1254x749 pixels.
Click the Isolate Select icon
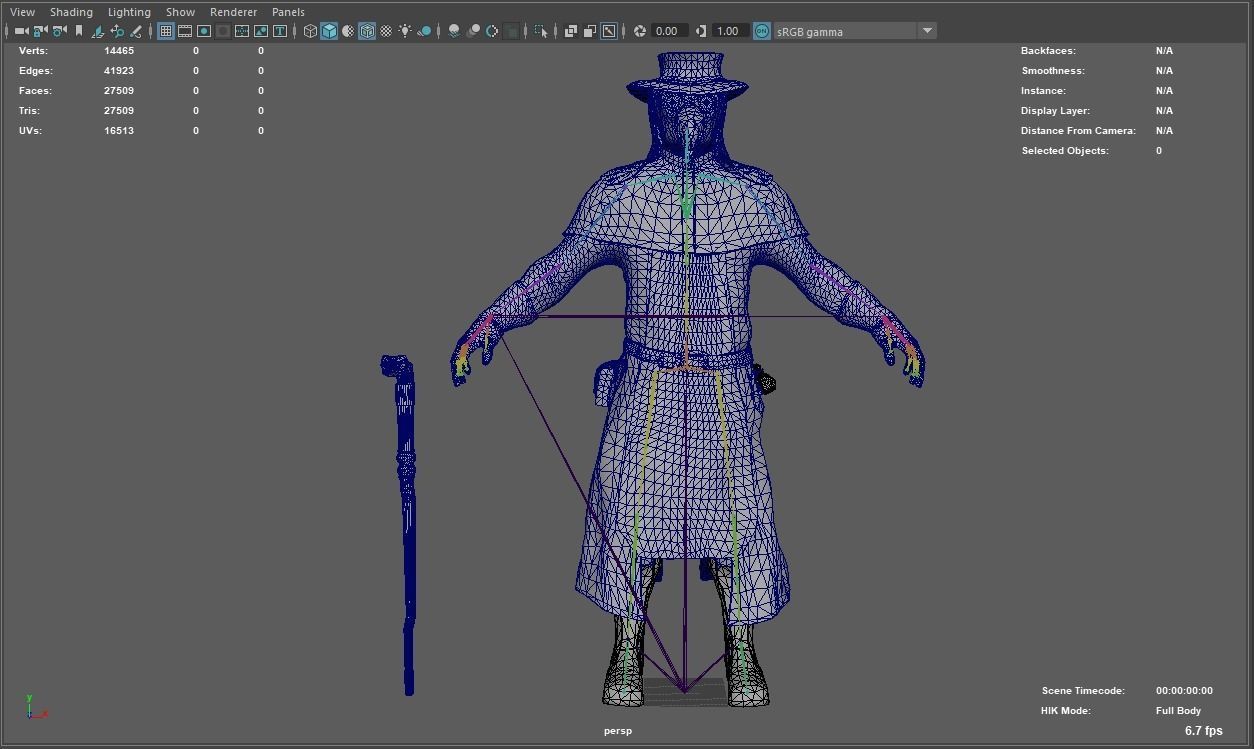tap(541, 31)
